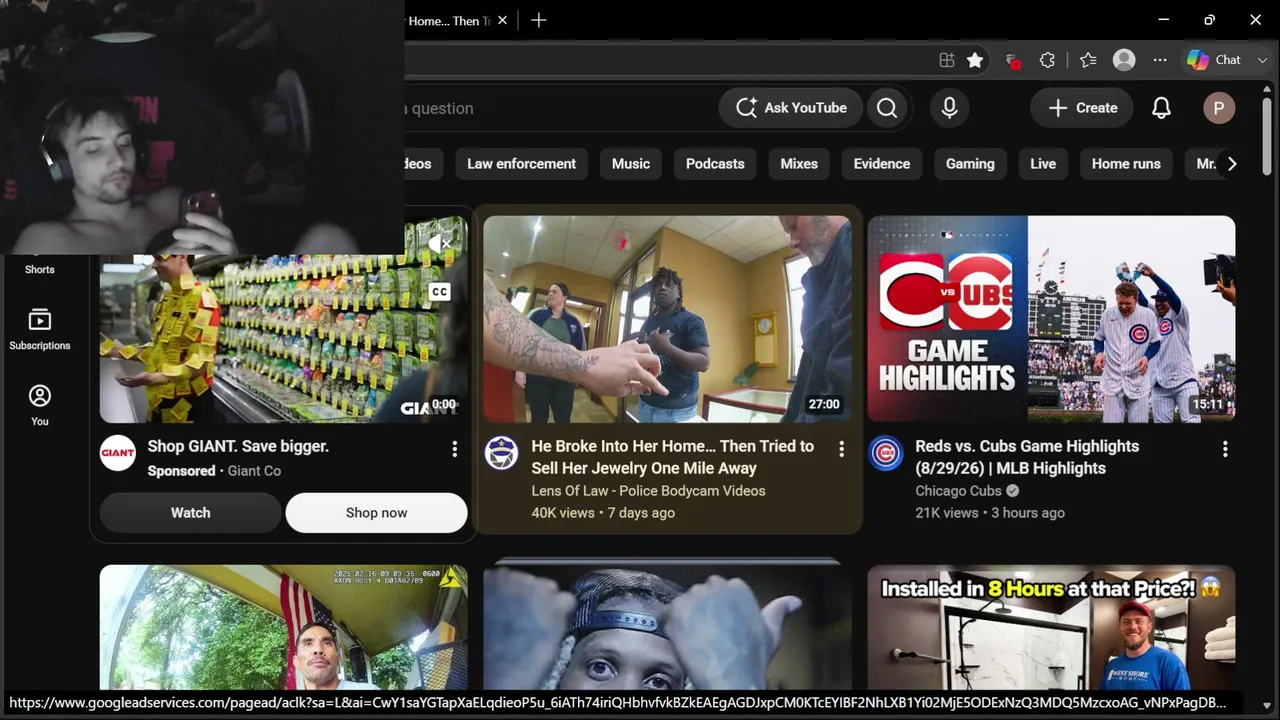Visit the Chicago Cubs channel name link
Image resolution: width=1280 pixels, height=720 pixels.
958,491
